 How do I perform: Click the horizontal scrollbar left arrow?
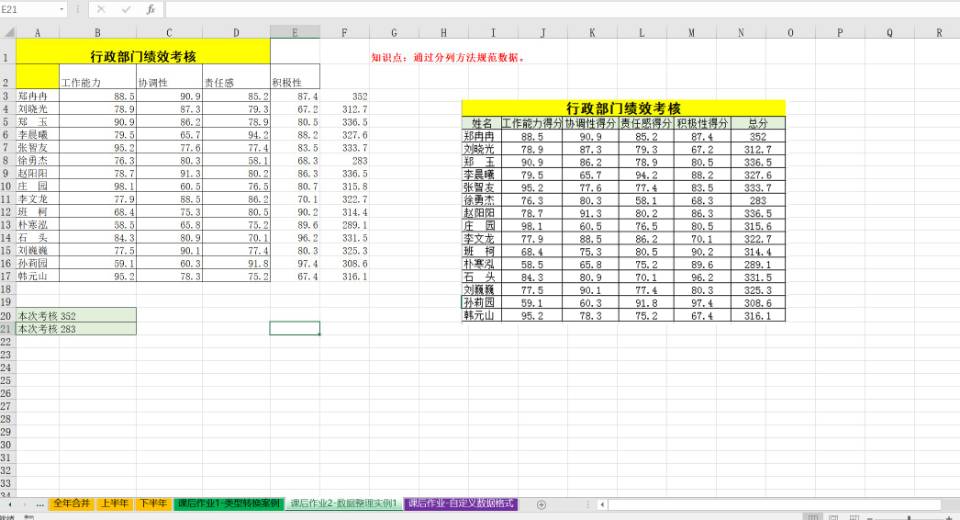tap(602, 504)
